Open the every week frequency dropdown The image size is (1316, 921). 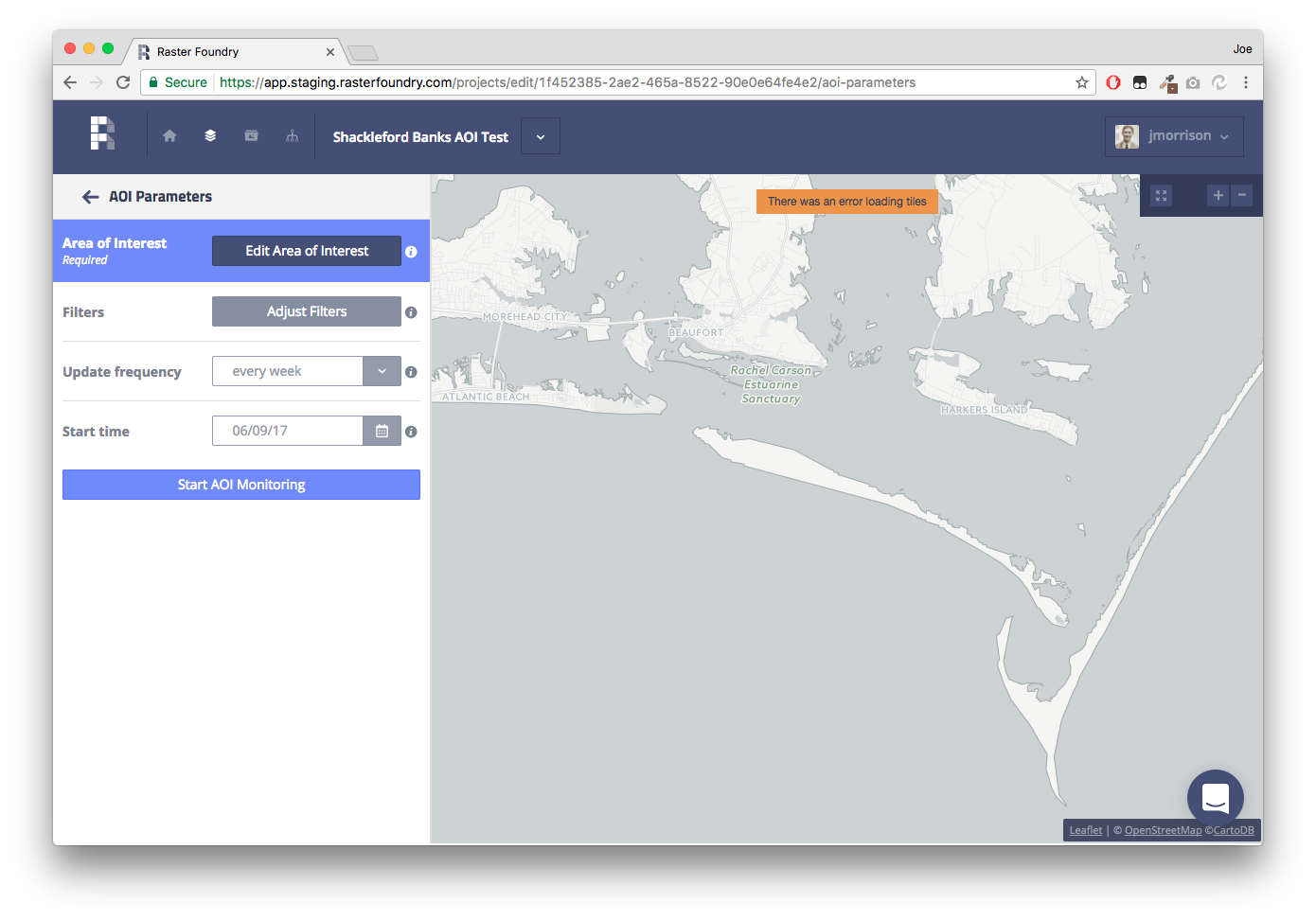tap(382, 371)
